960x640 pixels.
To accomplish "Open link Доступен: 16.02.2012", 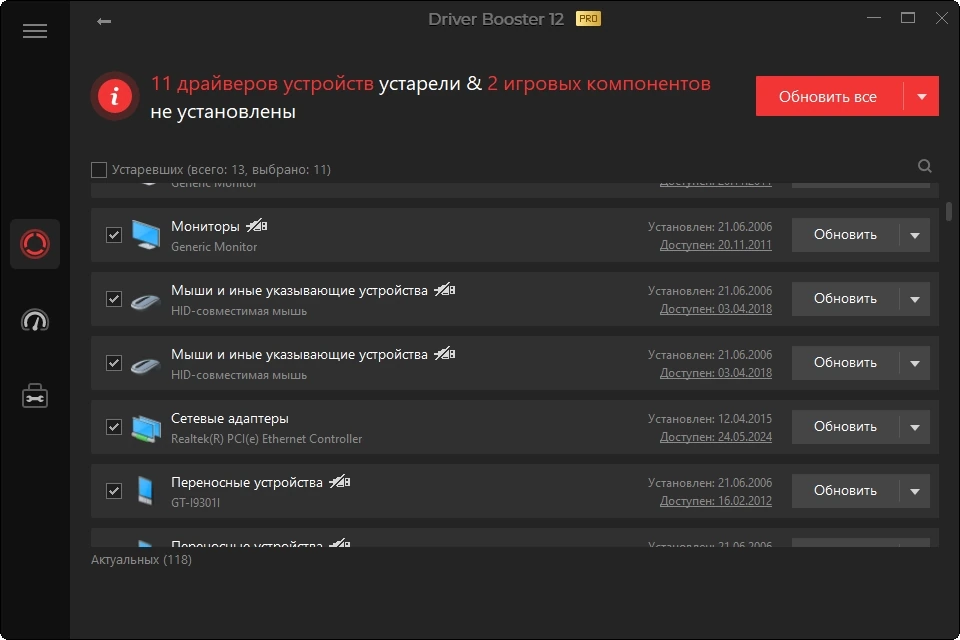I will click(x=716, y=501).
